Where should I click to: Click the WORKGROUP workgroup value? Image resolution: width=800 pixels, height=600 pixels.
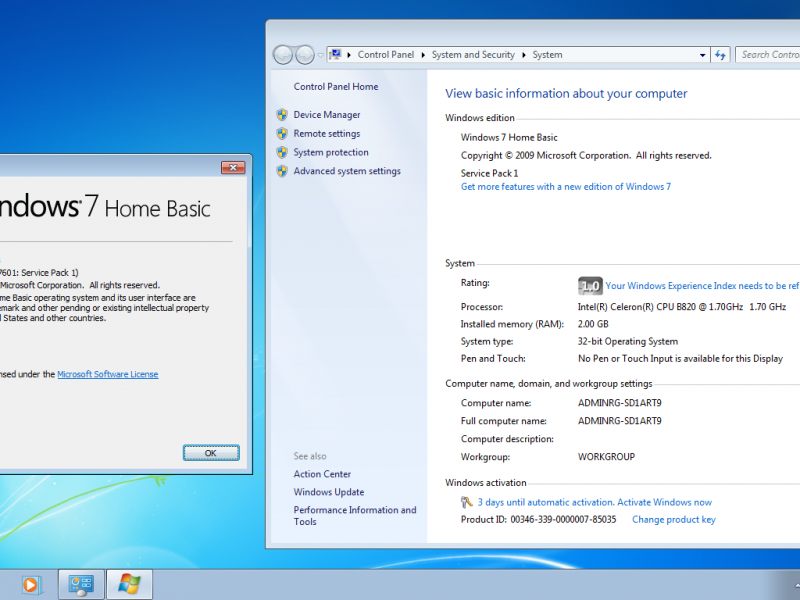pyautogui.click(x=606, y=457)
